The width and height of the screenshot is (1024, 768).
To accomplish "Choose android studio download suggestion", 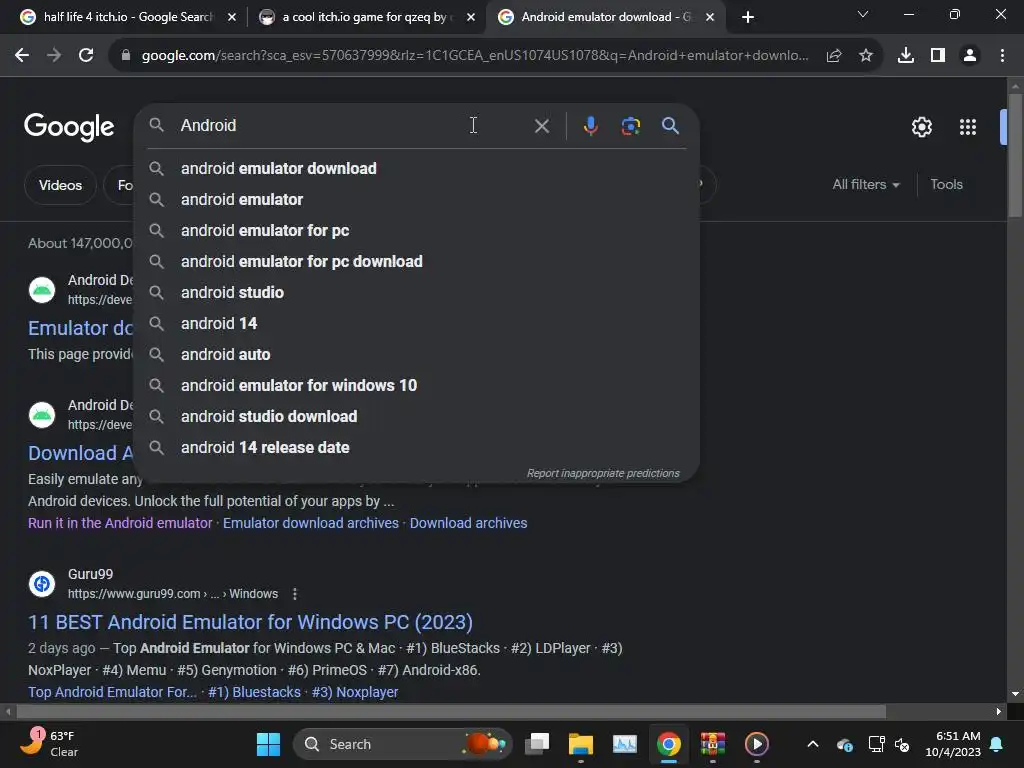I will (416, 417).
